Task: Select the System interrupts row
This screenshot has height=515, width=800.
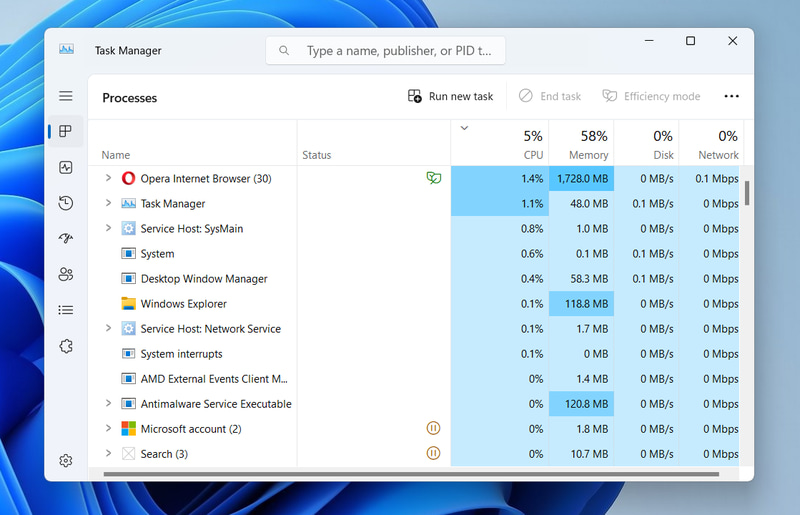Action: click(x=414, y=354)
